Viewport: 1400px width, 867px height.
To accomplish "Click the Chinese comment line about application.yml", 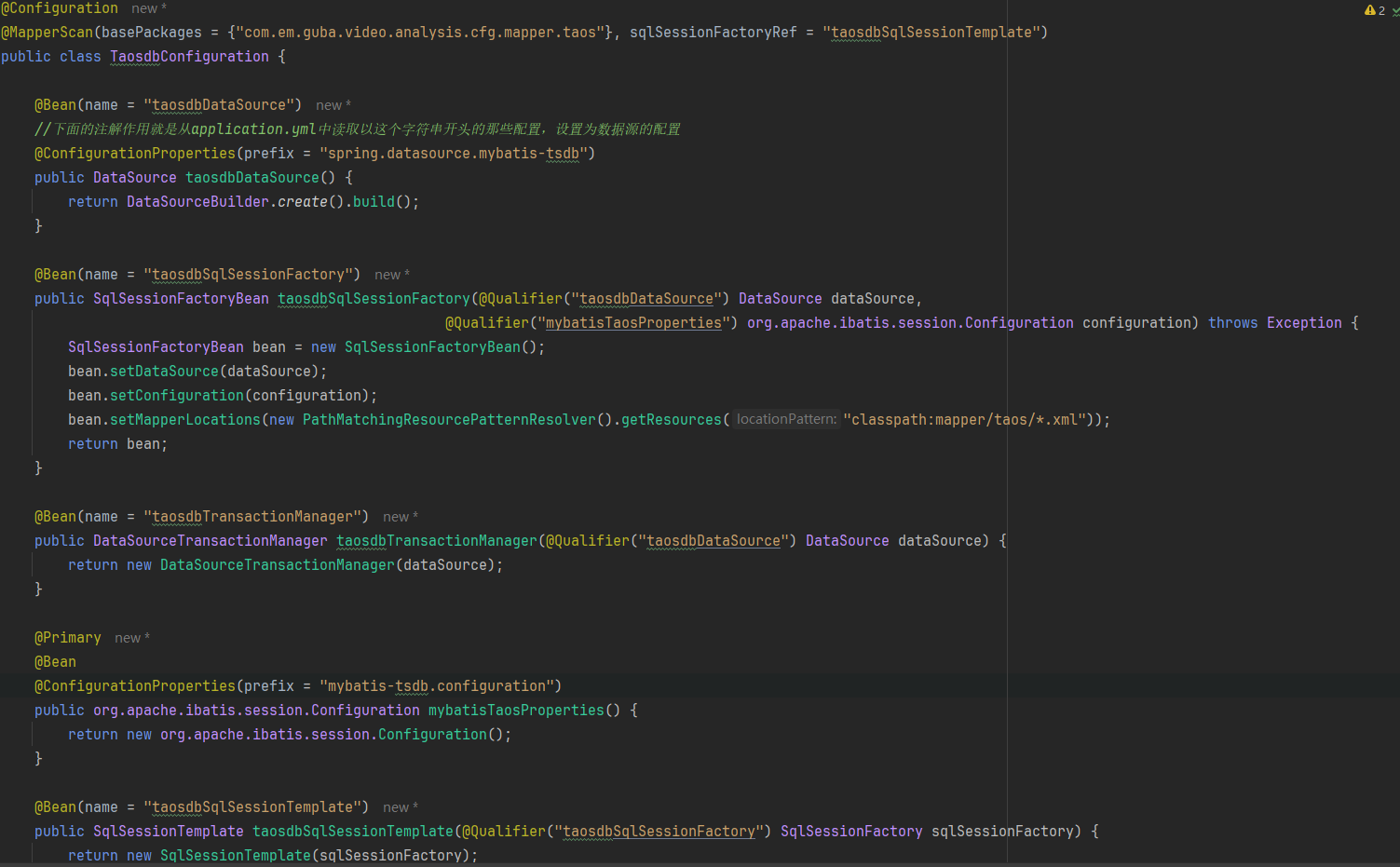I will 358,129.
